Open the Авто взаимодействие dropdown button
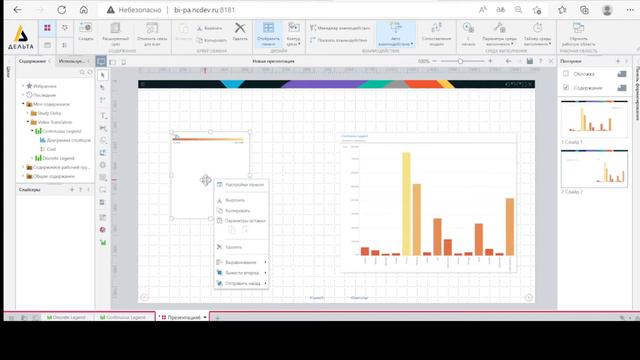 click(x=396, y=33)
